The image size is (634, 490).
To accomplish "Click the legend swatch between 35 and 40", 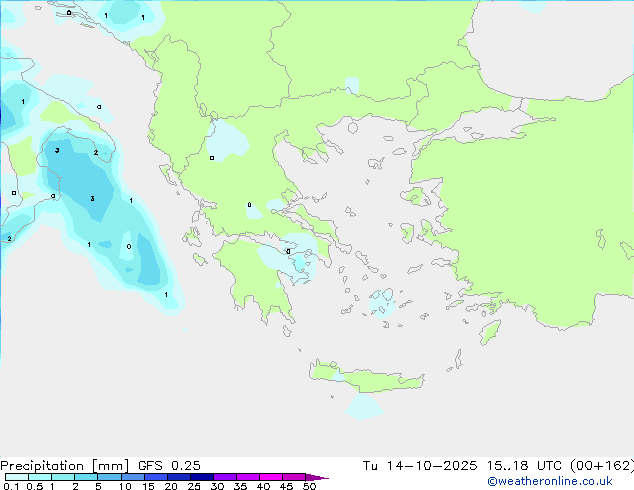I will (248, 477).
